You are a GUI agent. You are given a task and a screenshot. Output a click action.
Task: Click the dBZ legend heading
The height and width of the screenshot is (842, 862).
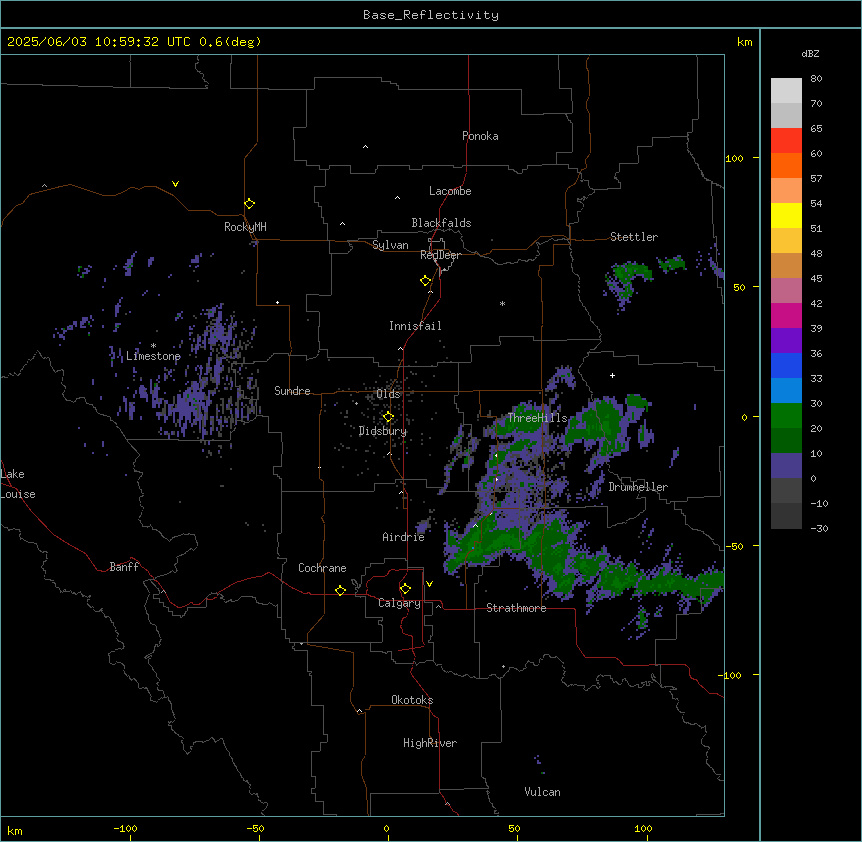[x=810, y=53]
